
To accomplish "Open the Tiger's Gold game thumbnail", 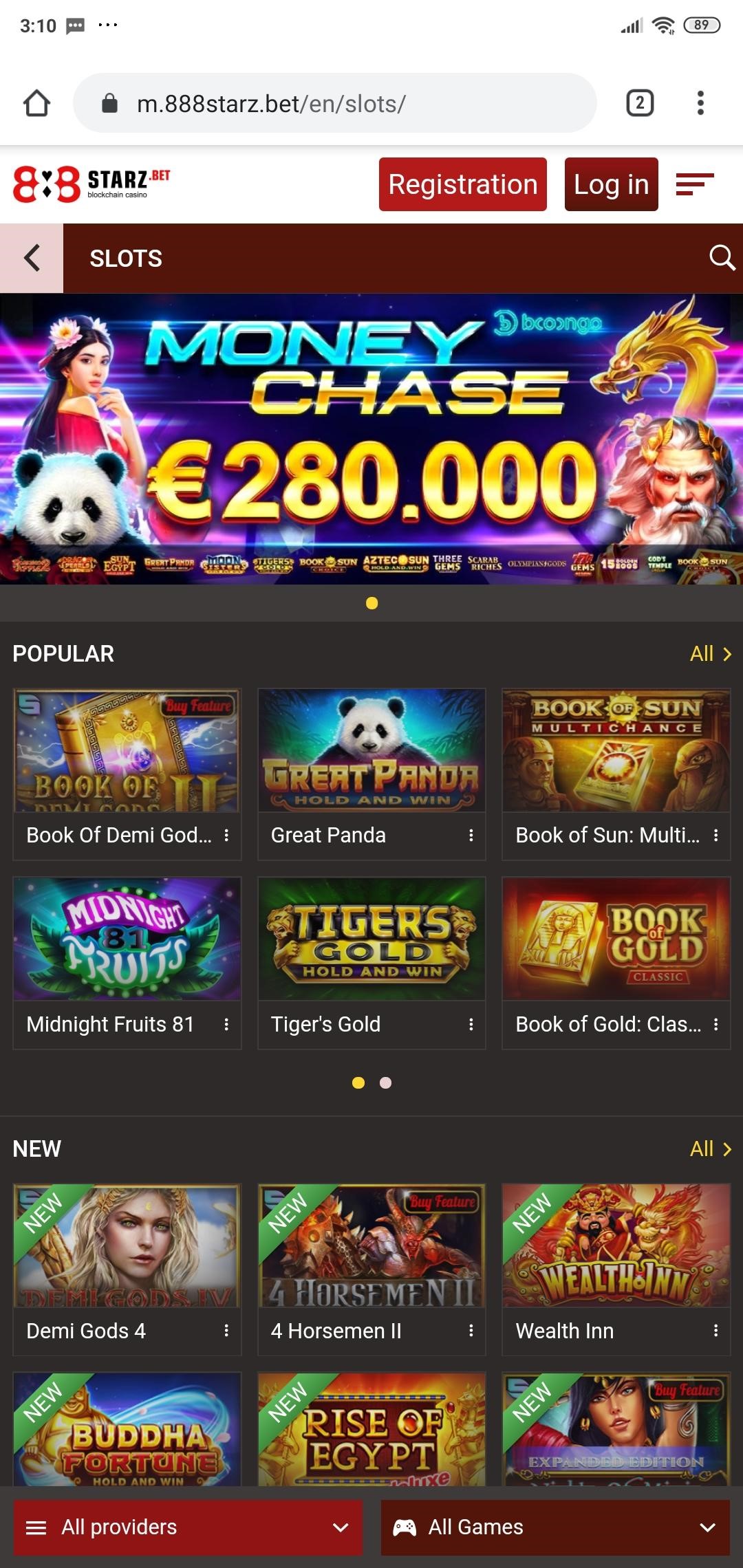I will click(371, 939).
